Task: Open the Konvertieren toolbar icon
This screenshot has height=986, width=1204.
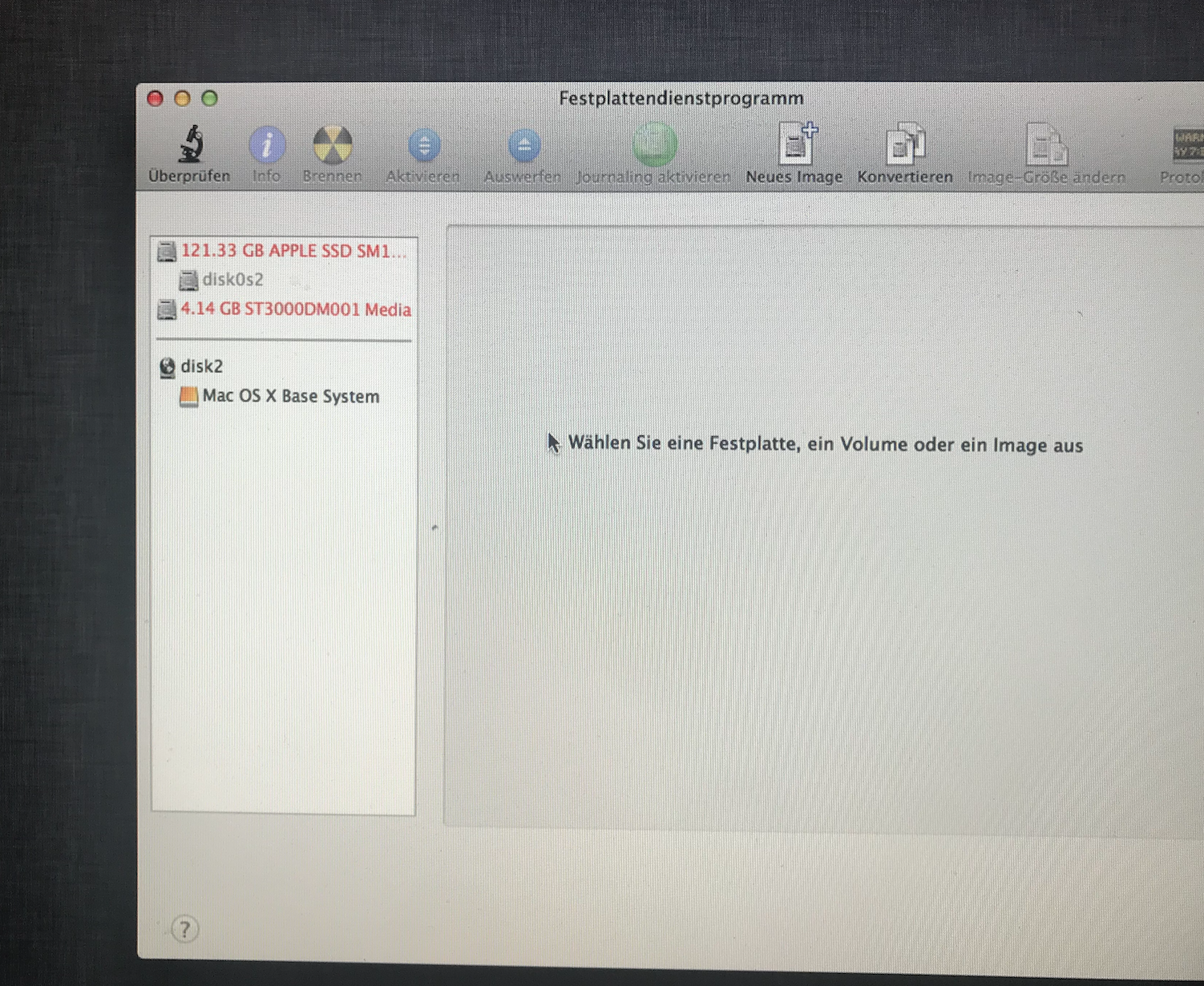Action: [x=905, y=144]
